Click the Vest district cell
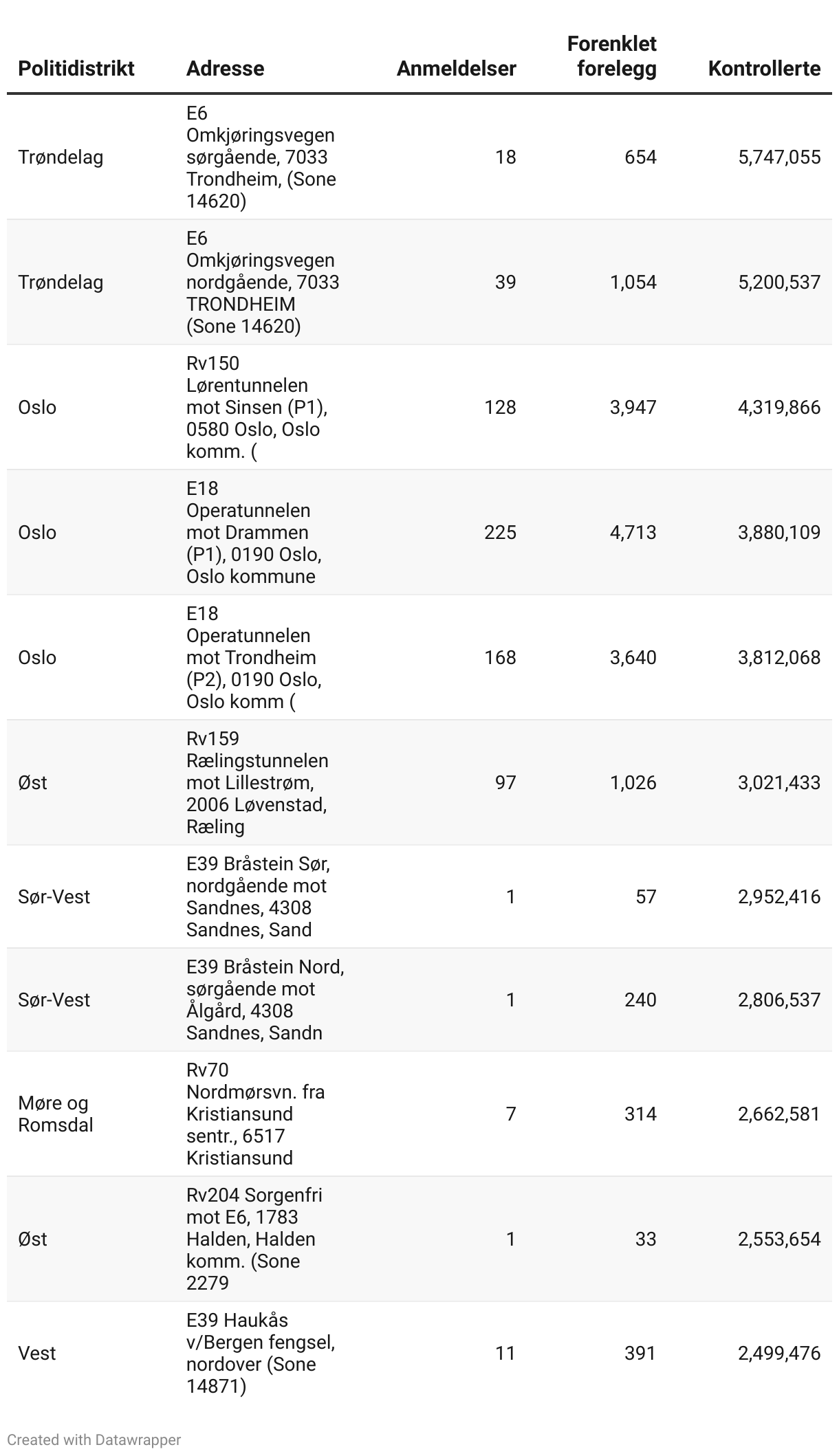Viewport: 839px width, 1456px height. [x=37, y=1354]
